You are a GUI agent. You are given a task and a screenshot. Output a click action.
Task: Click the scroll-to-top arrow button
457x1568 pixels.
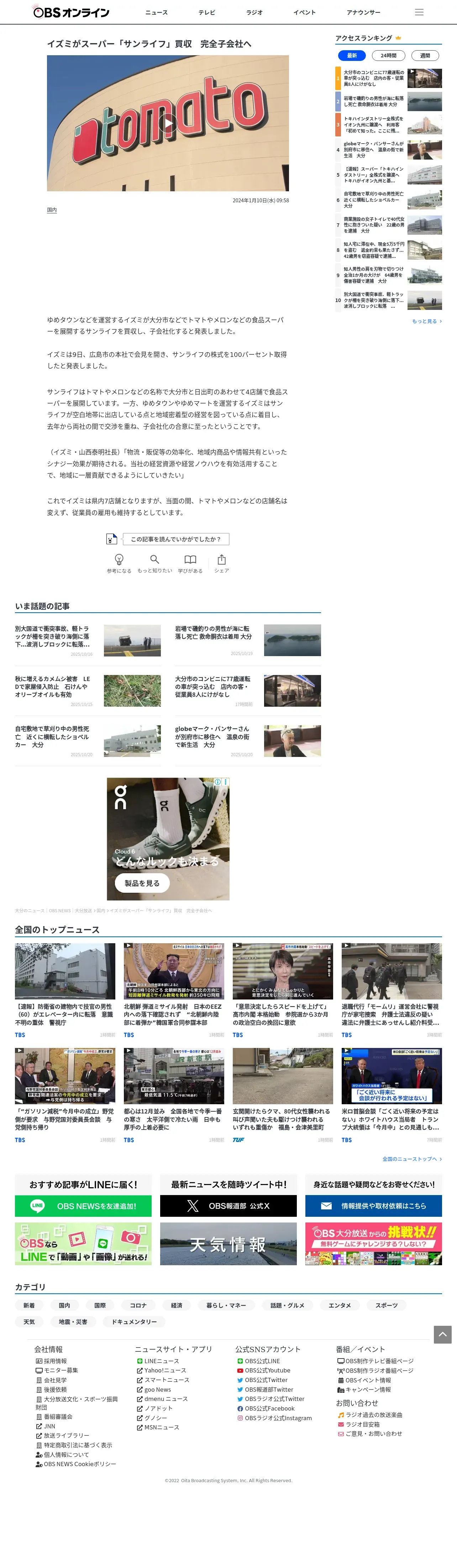(442, 1334)
